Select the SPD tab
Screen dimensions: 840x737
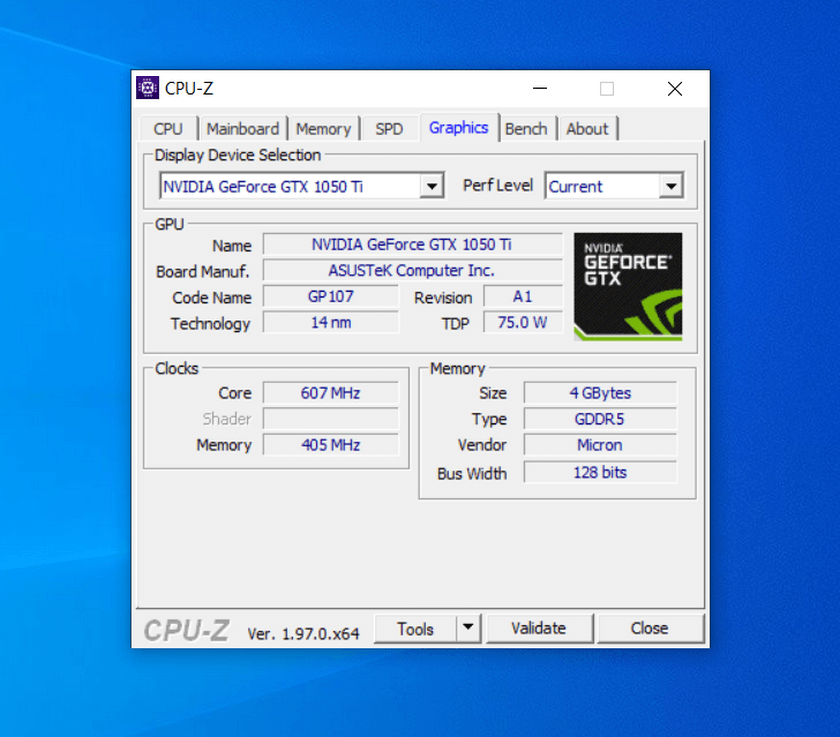[x=389, y=129]
